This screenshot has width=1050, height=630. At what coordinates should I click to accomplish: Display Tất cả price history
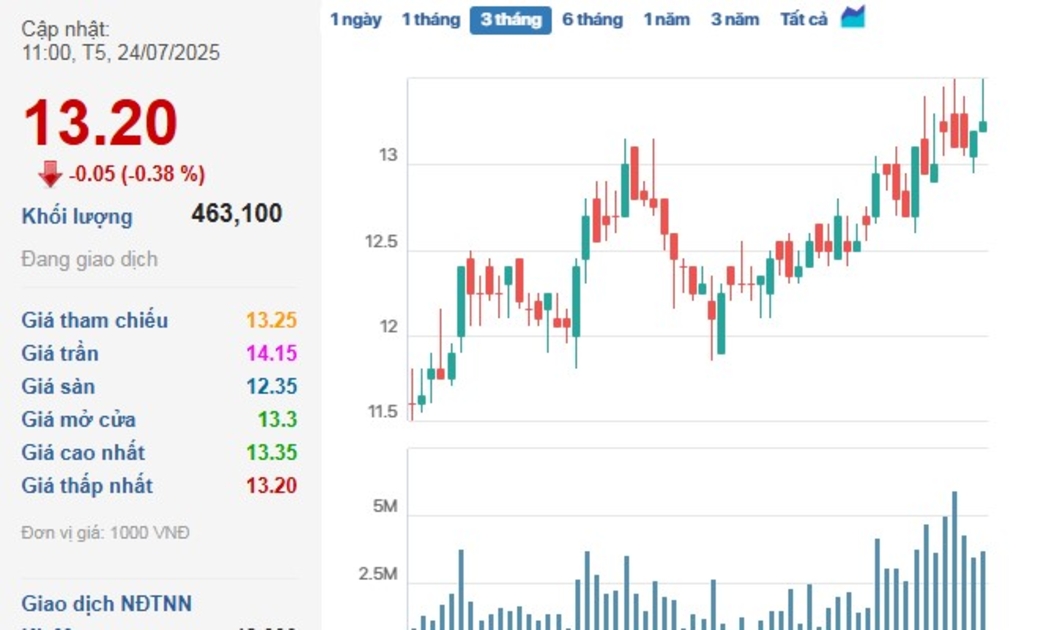[804, 19]
